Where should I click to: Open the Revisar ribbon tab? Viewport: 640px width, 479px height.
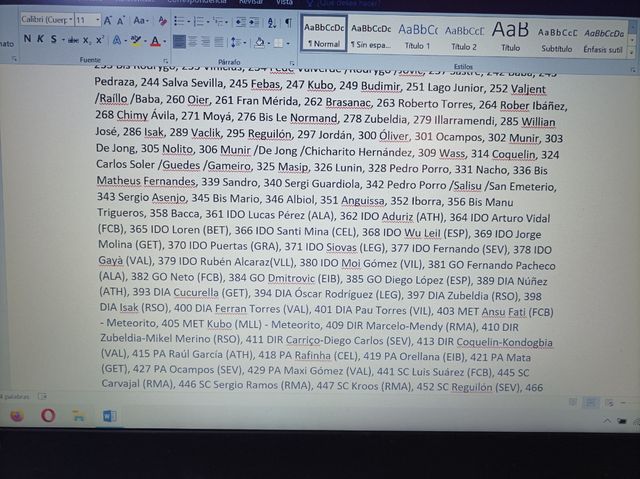click(251, 3)
